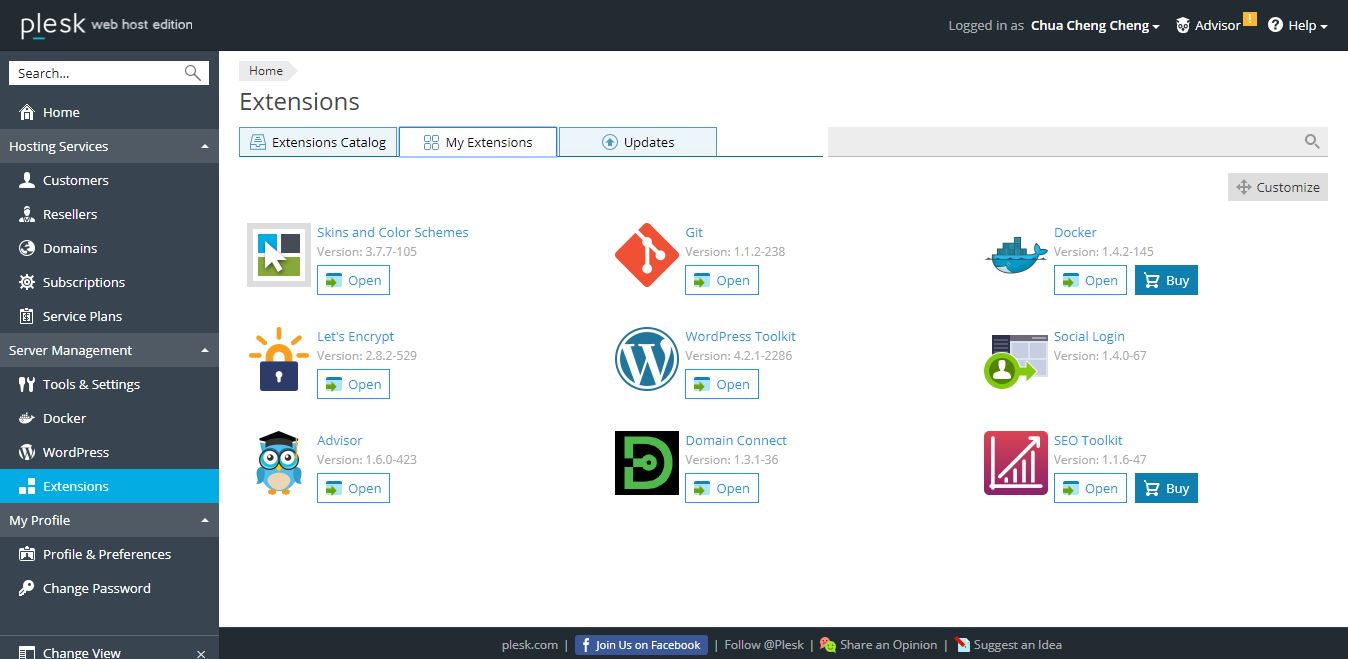The width and height of the screenshot is (1348, 659).
Task: Click the plesk.com footer link
Action: [530, 645]
